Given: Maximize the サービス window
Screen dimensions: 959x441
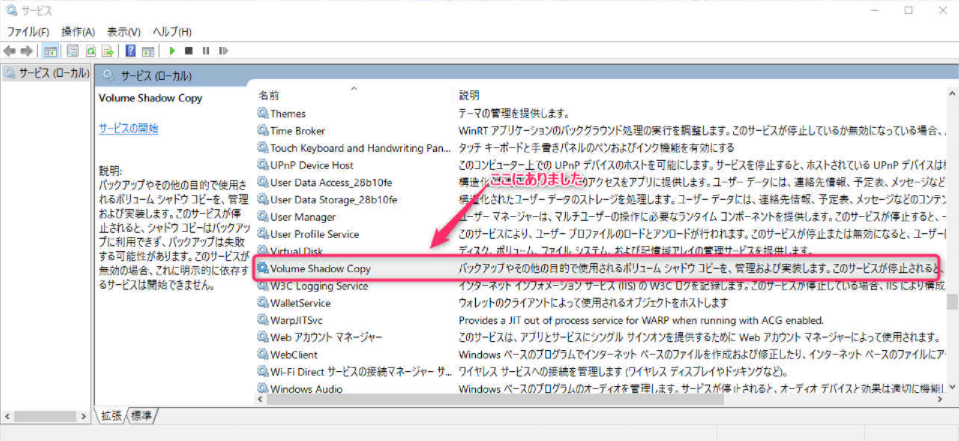Looking at the screenshot, I should pos(909,10).
